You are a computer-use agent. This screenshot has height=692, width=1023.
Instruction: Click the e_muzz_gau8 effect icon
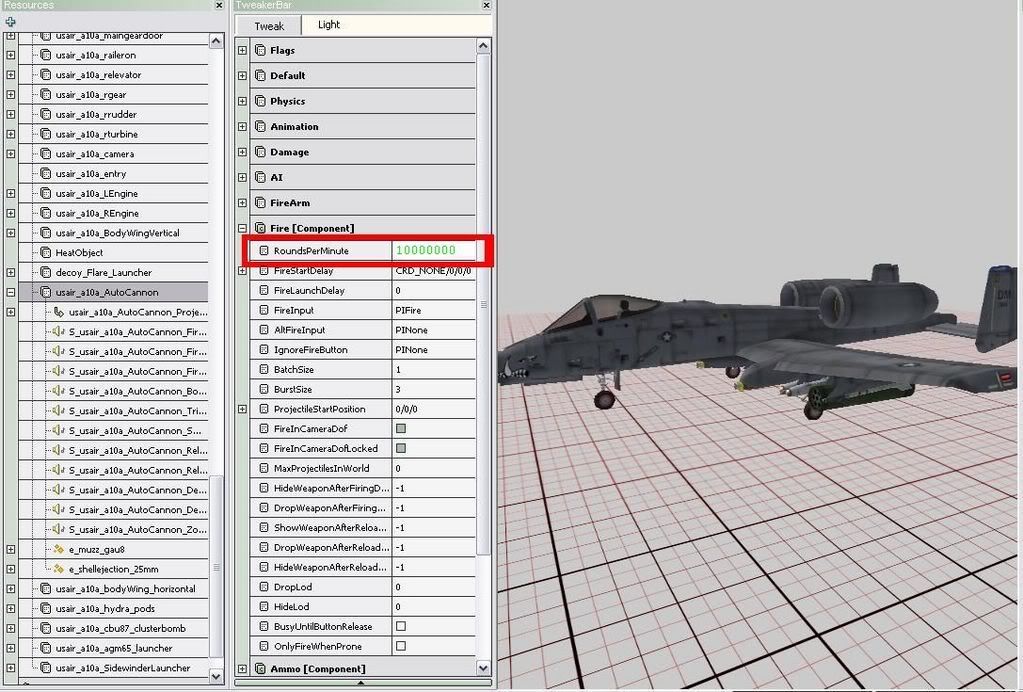tap(58, 549)
